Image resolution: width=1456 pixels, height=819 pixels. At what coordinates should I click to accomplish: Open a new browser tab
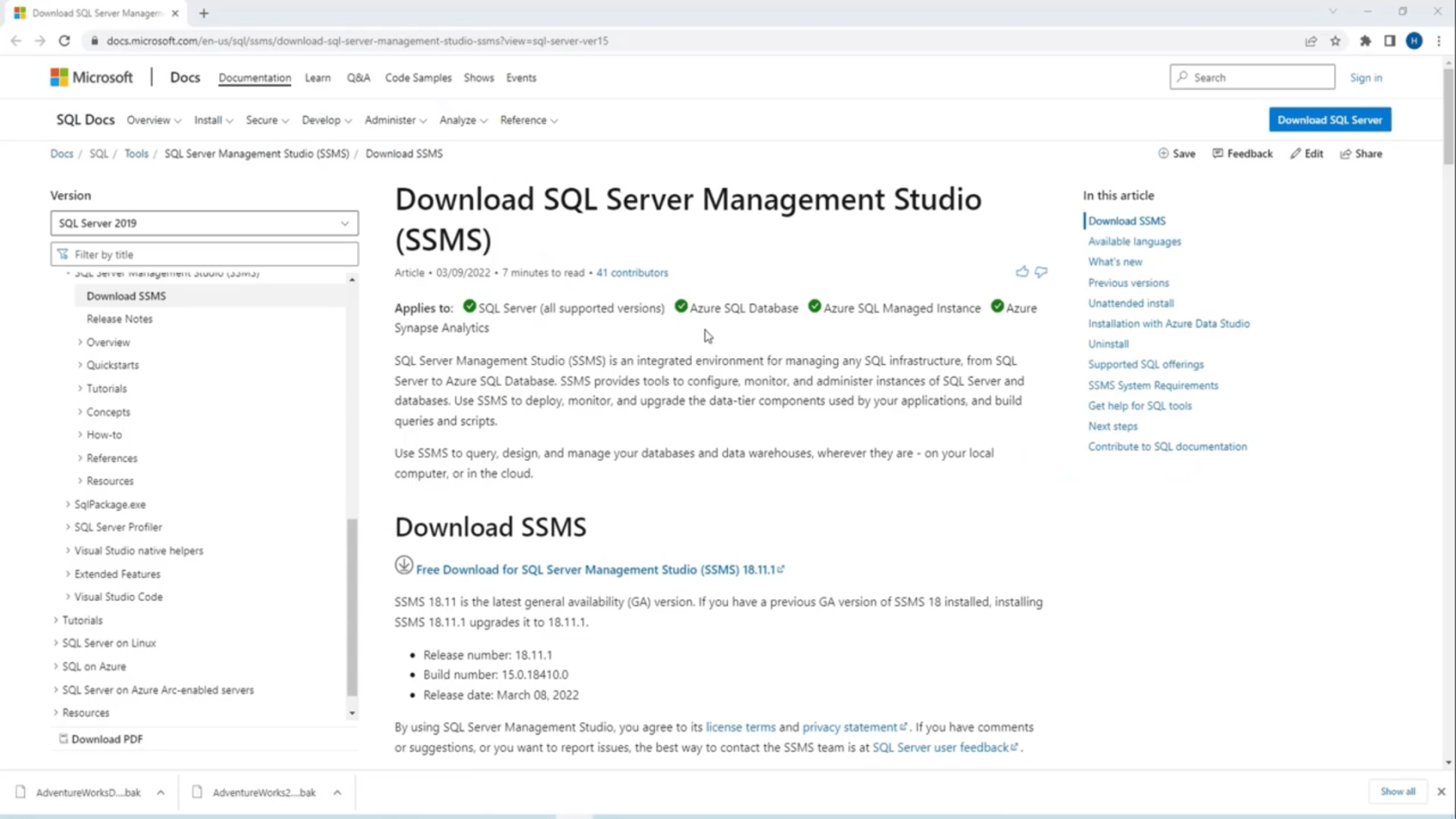click(x=204, y=13)
